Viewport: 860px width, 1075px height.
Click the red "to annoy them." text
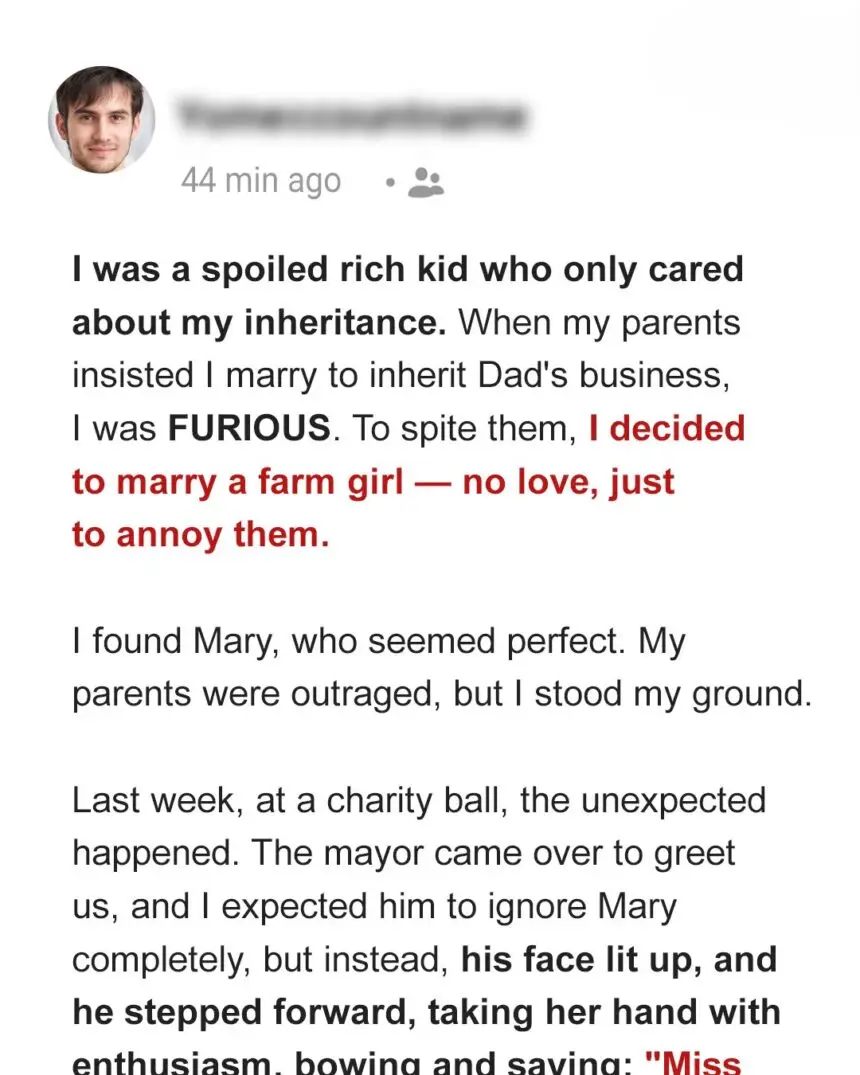200,534
